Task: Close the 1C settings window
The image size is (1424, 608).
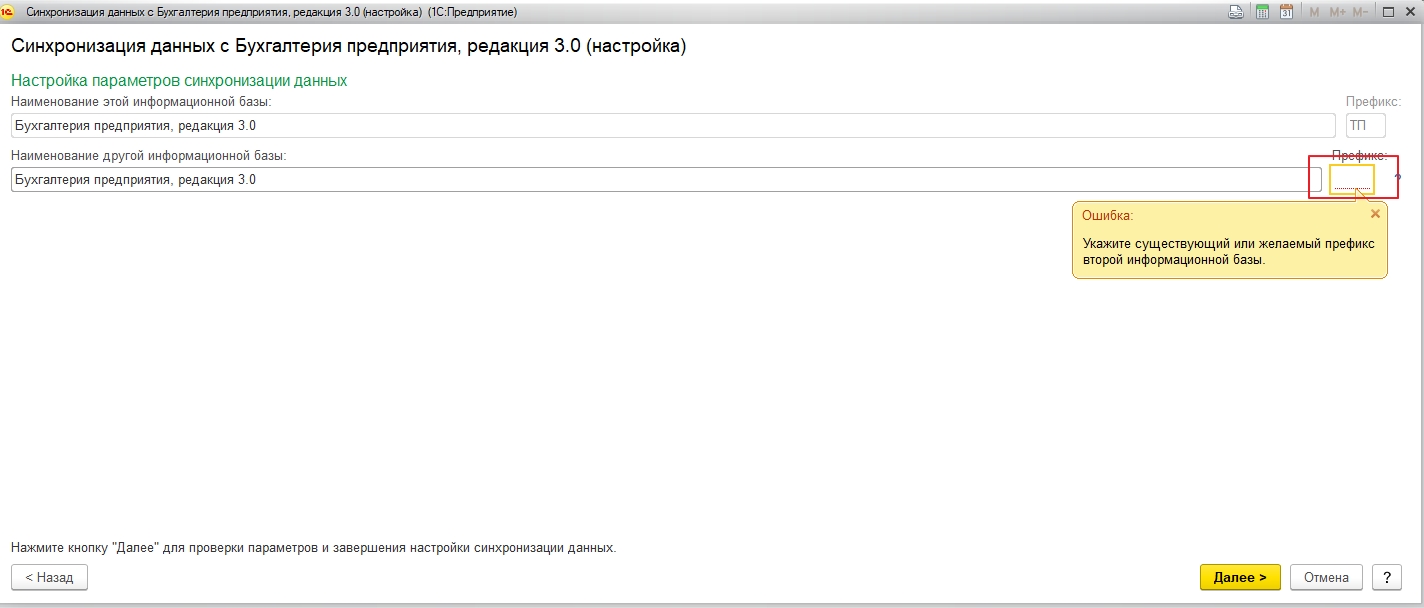Action: click(1411, 12)
